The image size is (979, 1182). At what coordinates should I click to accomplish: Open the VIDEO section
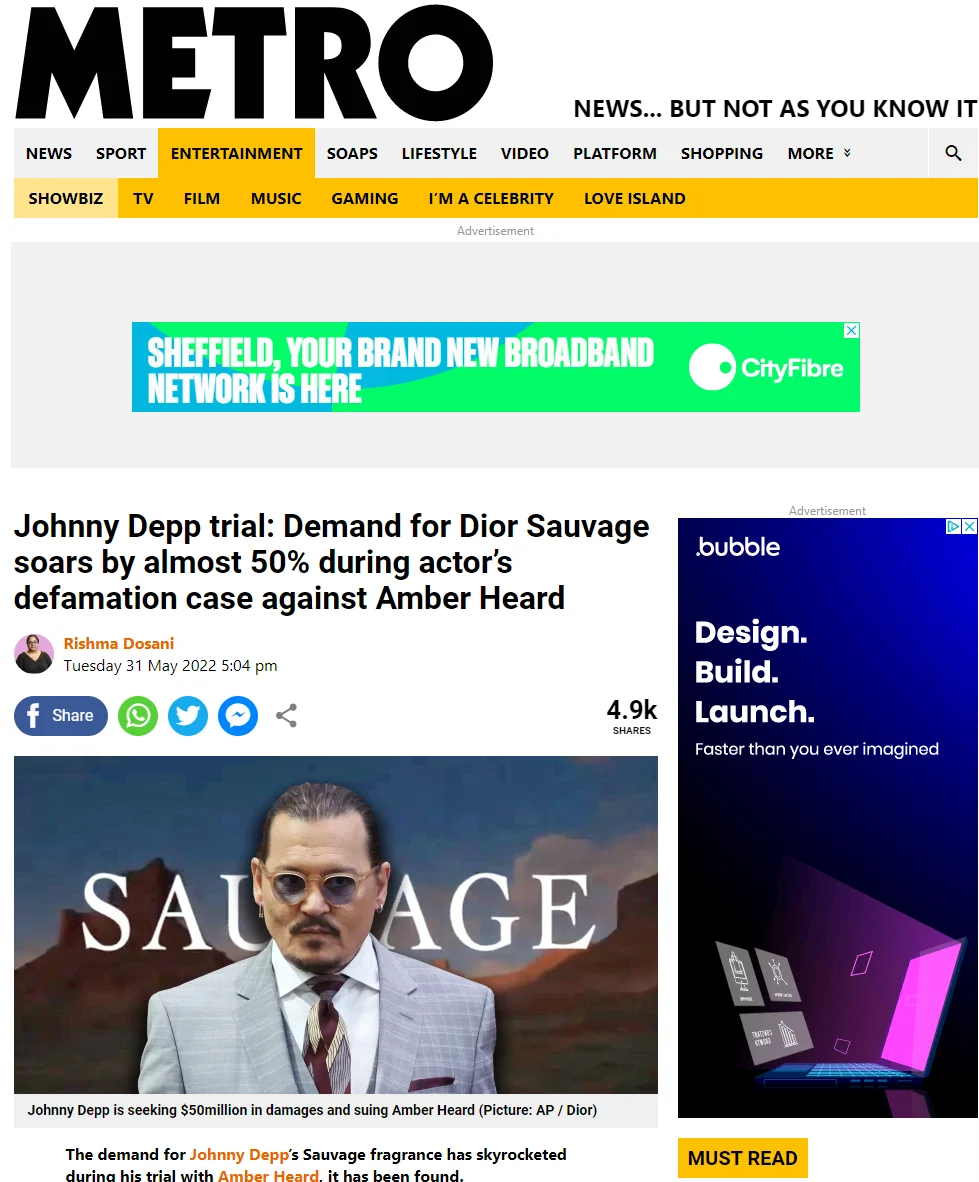525,153
